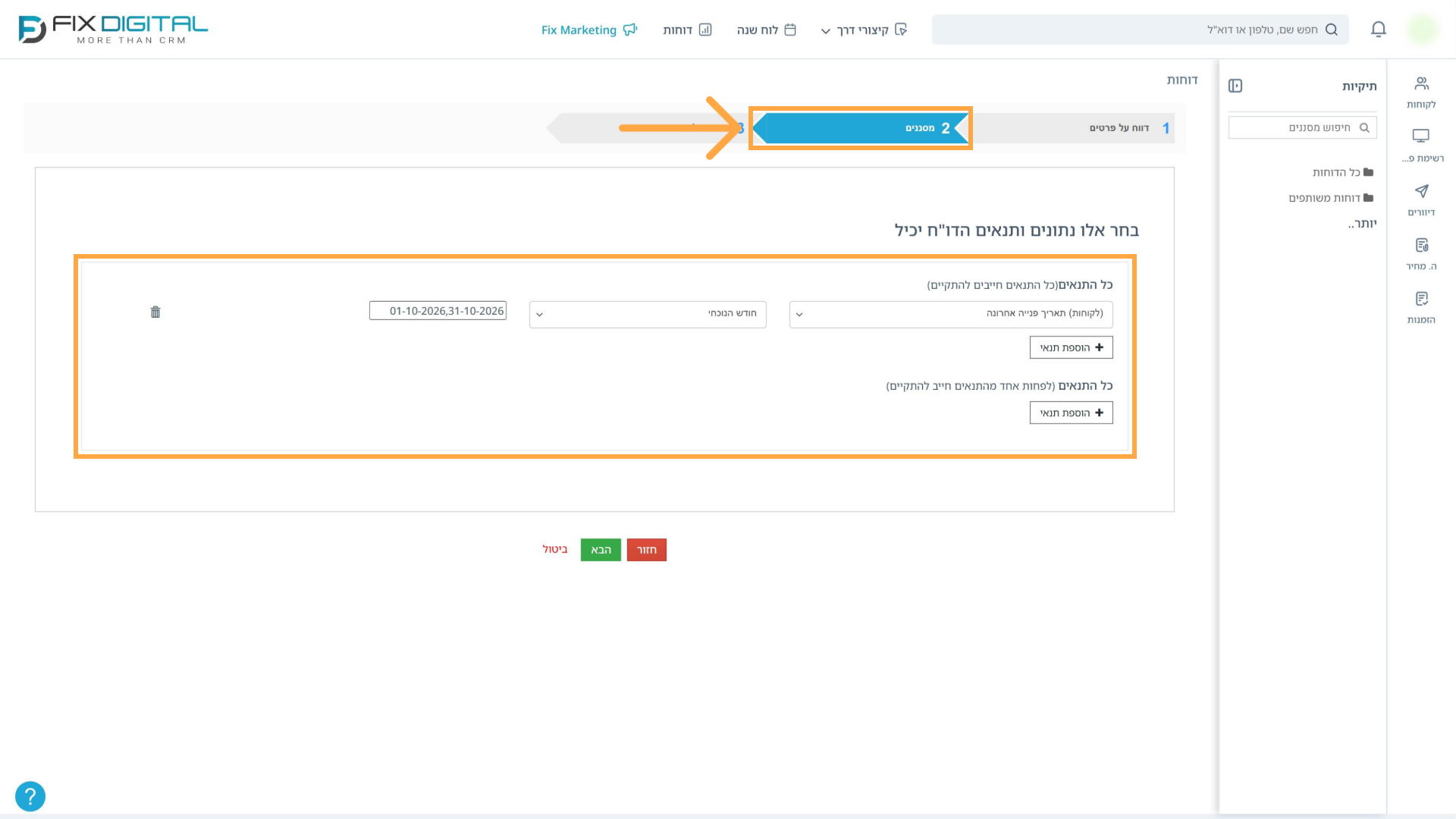This screenshot has height=819, width=1456.
Task: Click the user avatar circle
Action: (x=1422, y=30)
